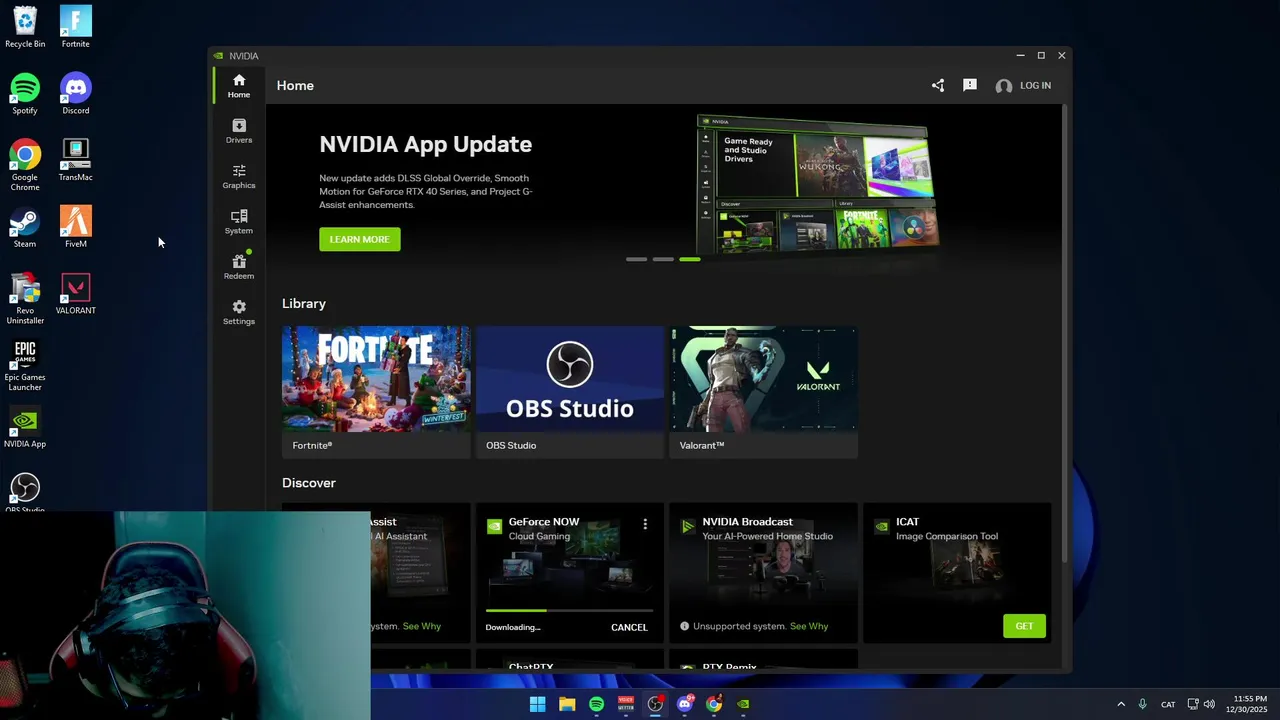Click the GeForce NOW download progress bar

569,610
